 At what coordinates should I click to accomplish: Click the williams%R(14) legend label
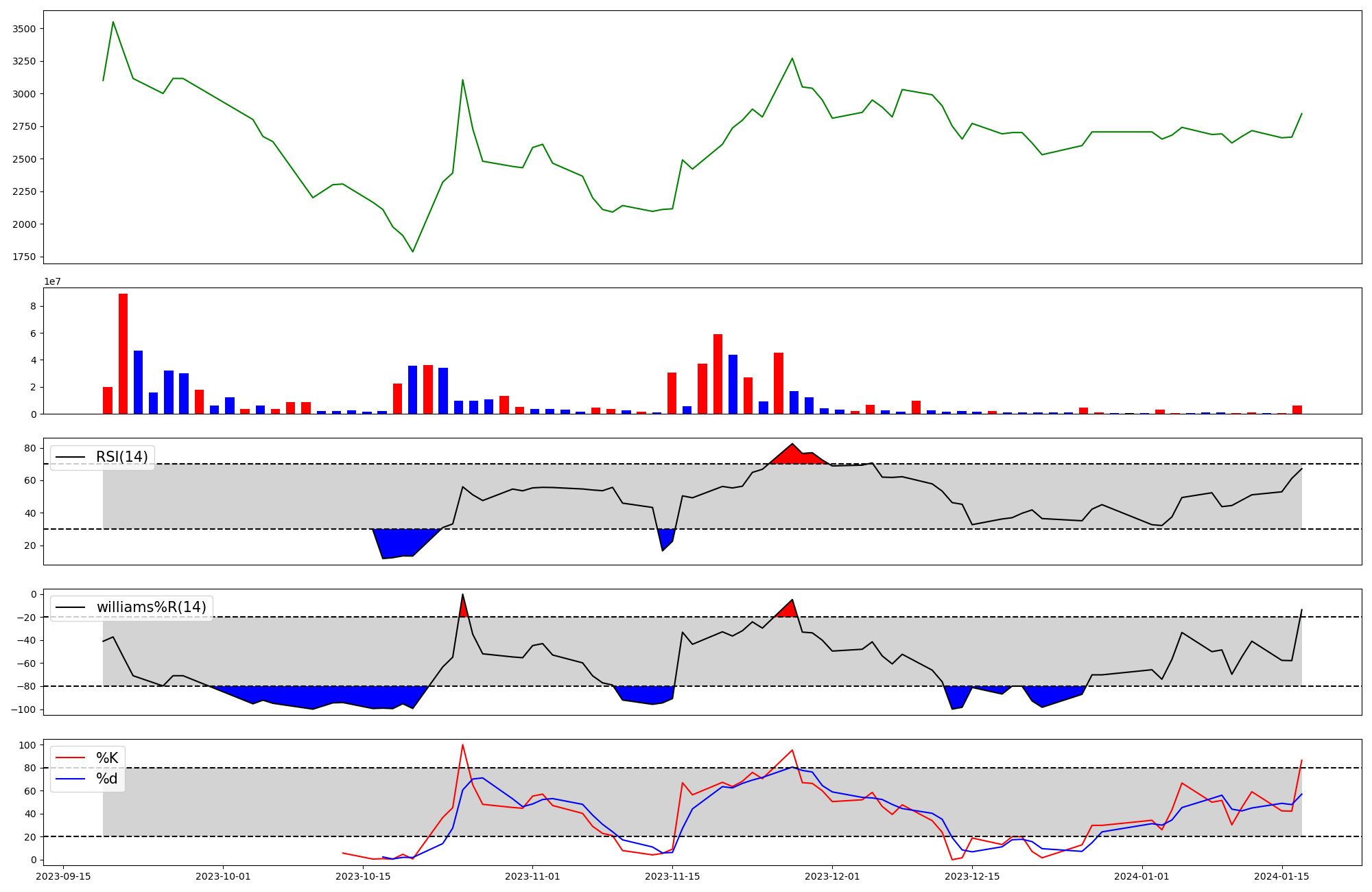pyautogui.click(x=151, y=607)
